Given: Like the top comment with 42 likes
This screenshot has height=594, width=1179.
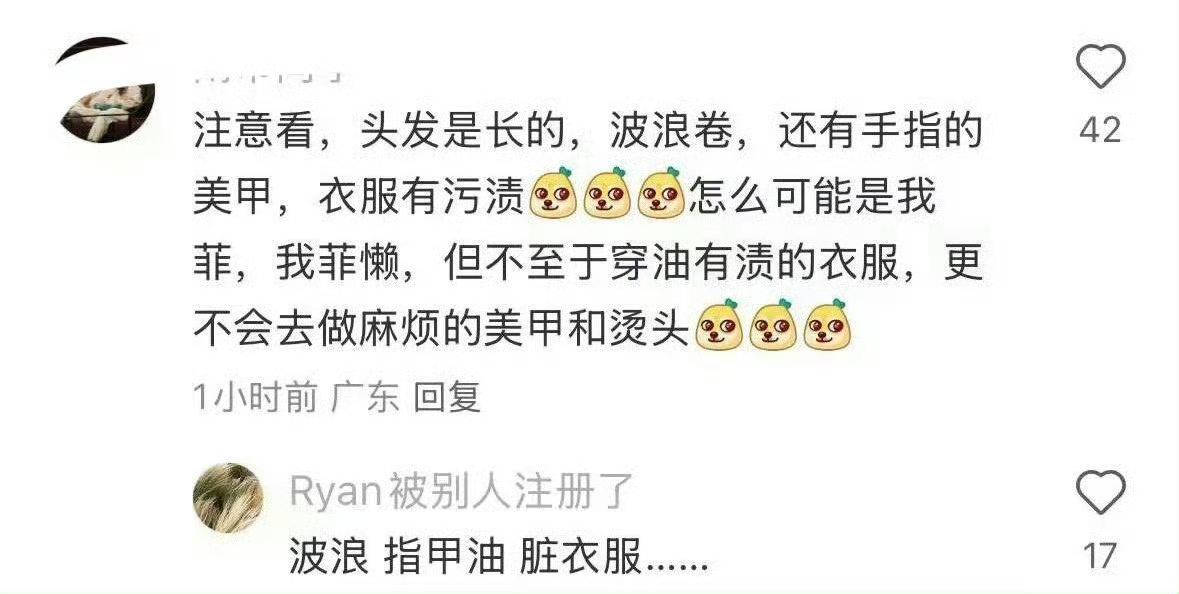Looking at the screenshot, I should point(1100,66).
